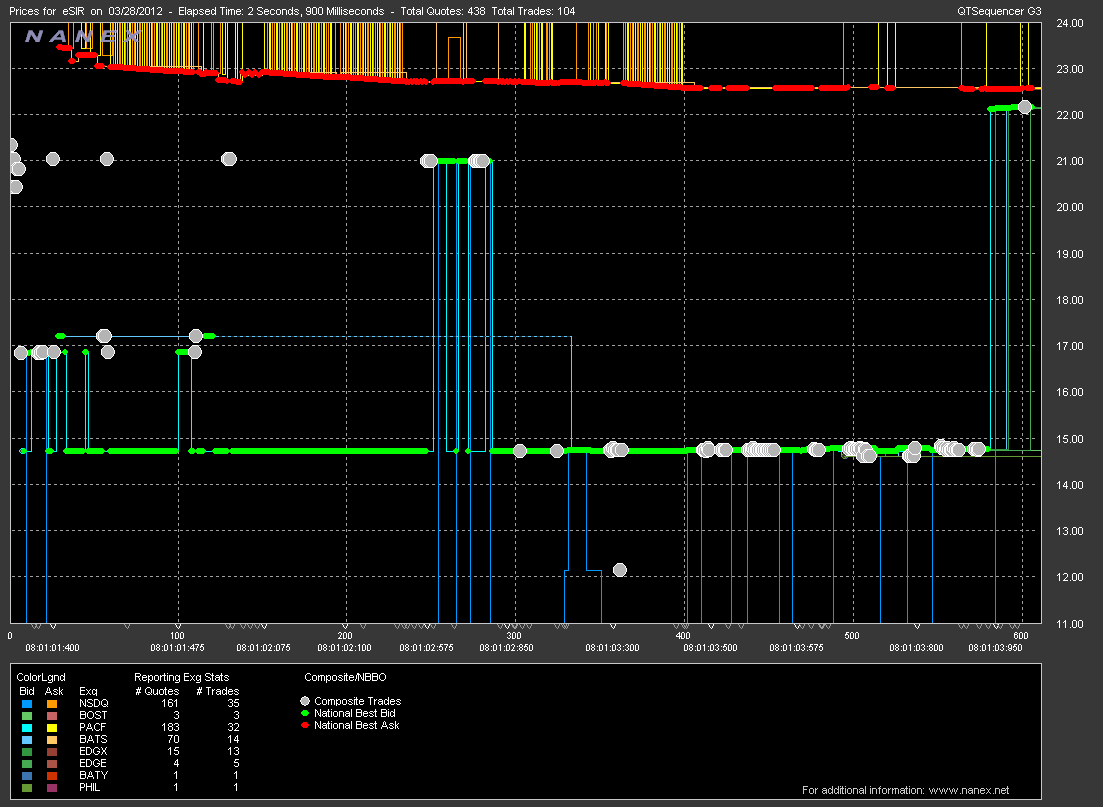Pick the BOST ask color swatch
Image resolution: width=1103 pixels, height=807 pixels.
click(x=52, y=716)
